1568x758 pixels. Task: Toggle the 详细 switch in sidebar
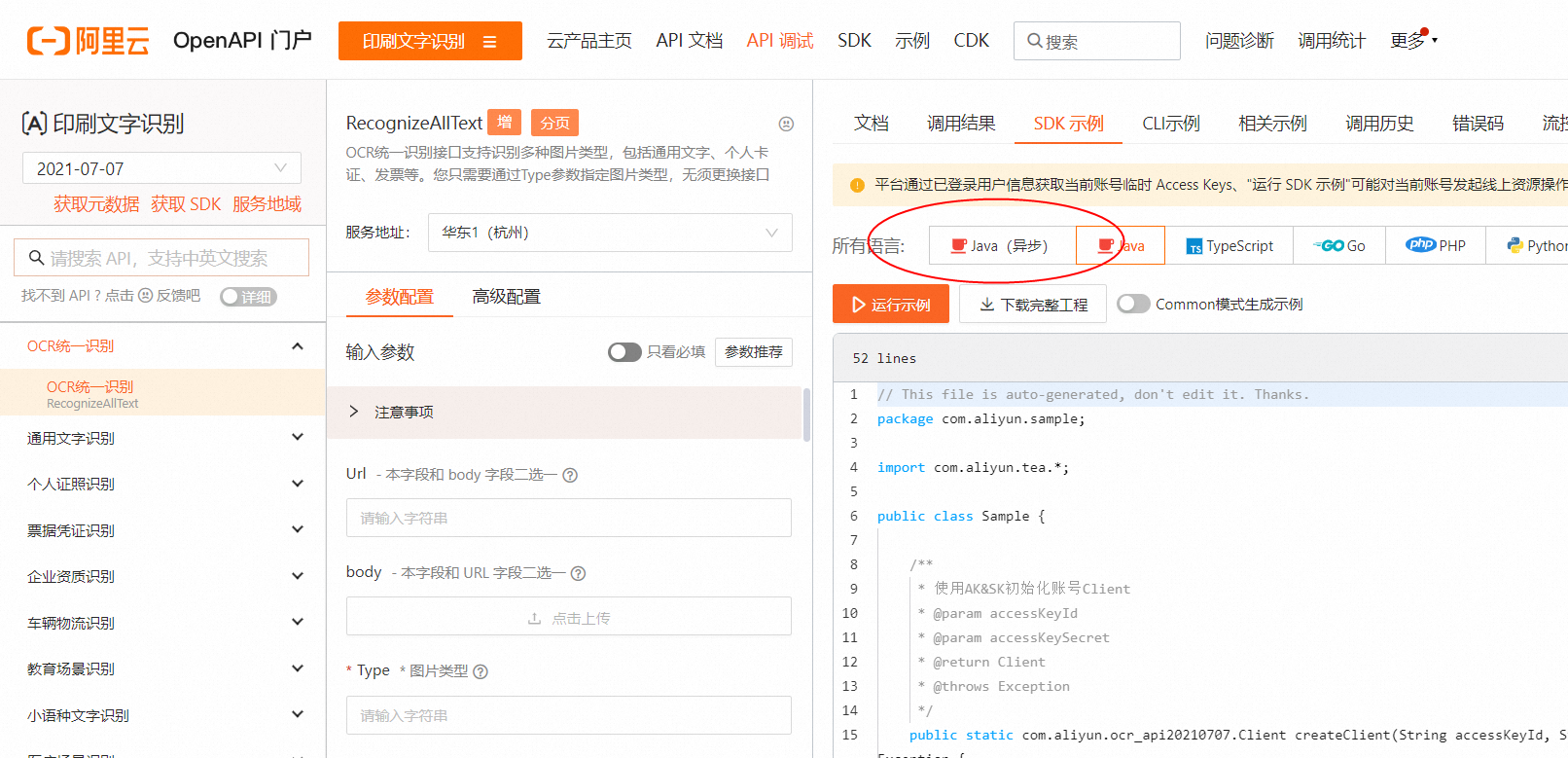click(x=248, y=297)
